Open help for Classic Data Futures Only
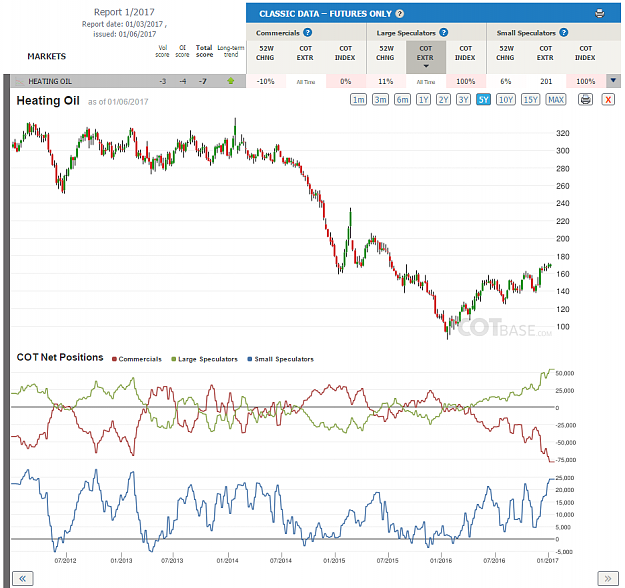The width and height of the screenshot is (625, 588). [x=400, y=14]
